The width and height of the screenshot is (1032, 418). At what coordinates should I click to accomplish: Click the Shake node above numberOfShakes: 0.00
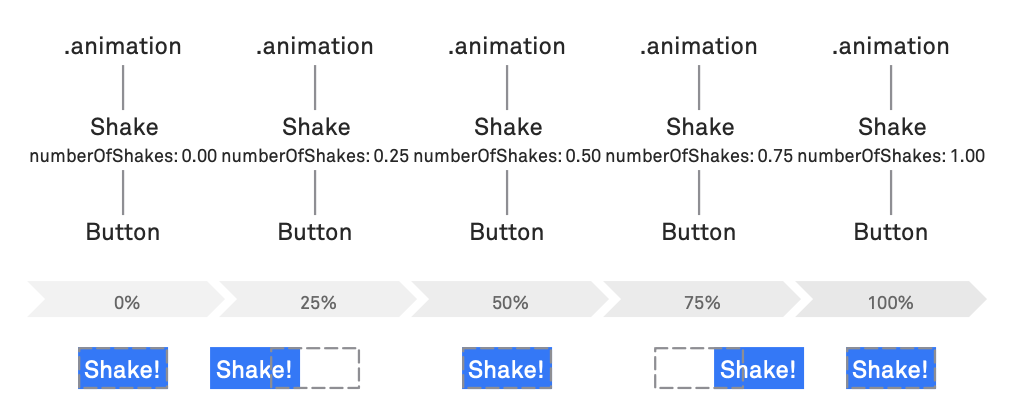pos(124,126)
